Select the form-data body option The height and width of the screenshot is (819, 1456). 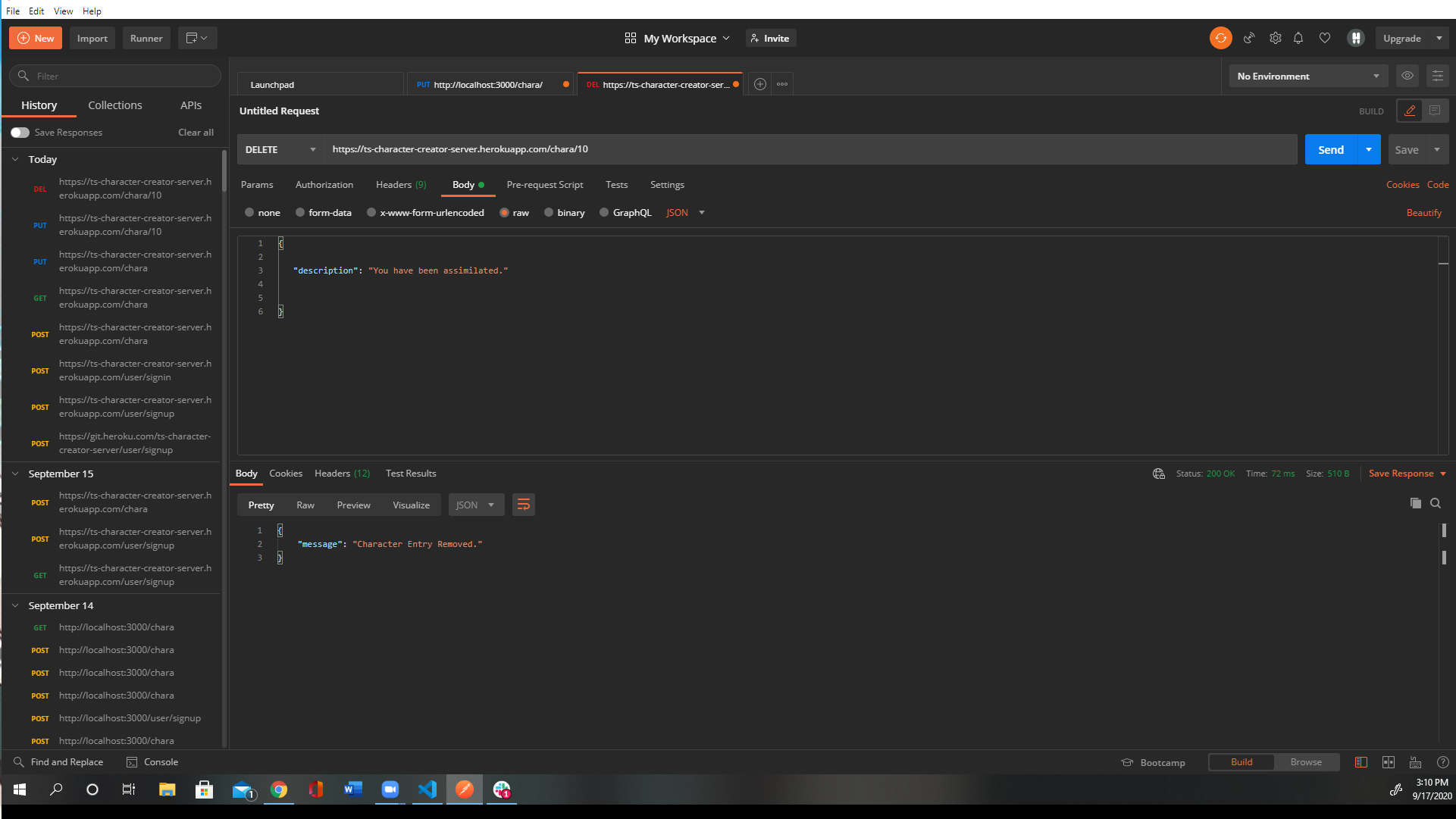300,213
